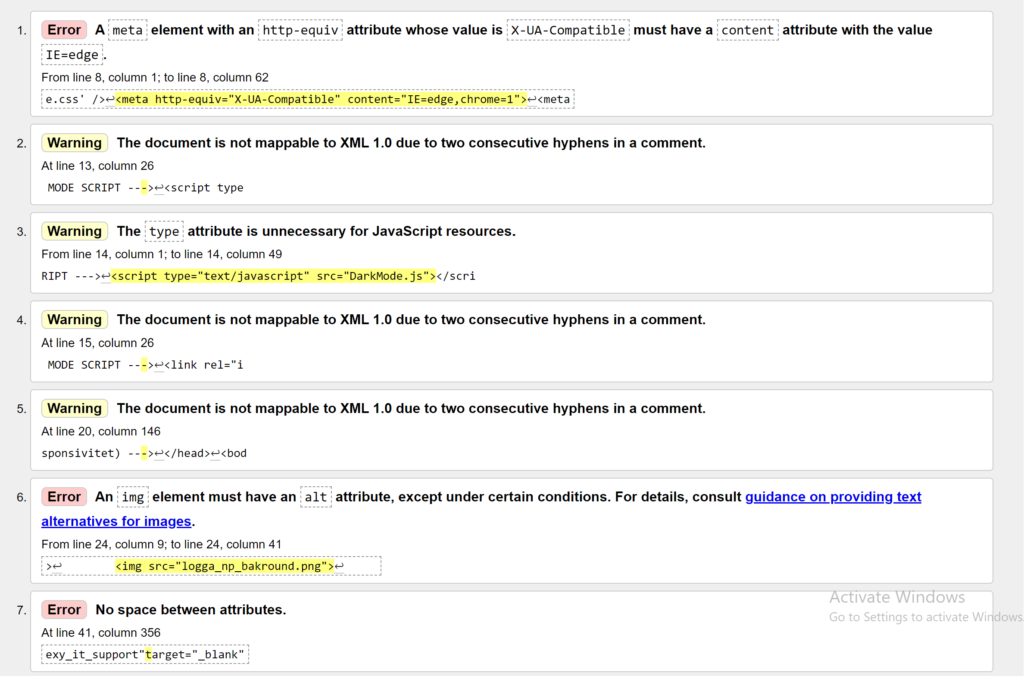Click the Warning badge of message 3
Image resolution: width=1024 pixels, height=676 pixels.
(x=74, y=231)
